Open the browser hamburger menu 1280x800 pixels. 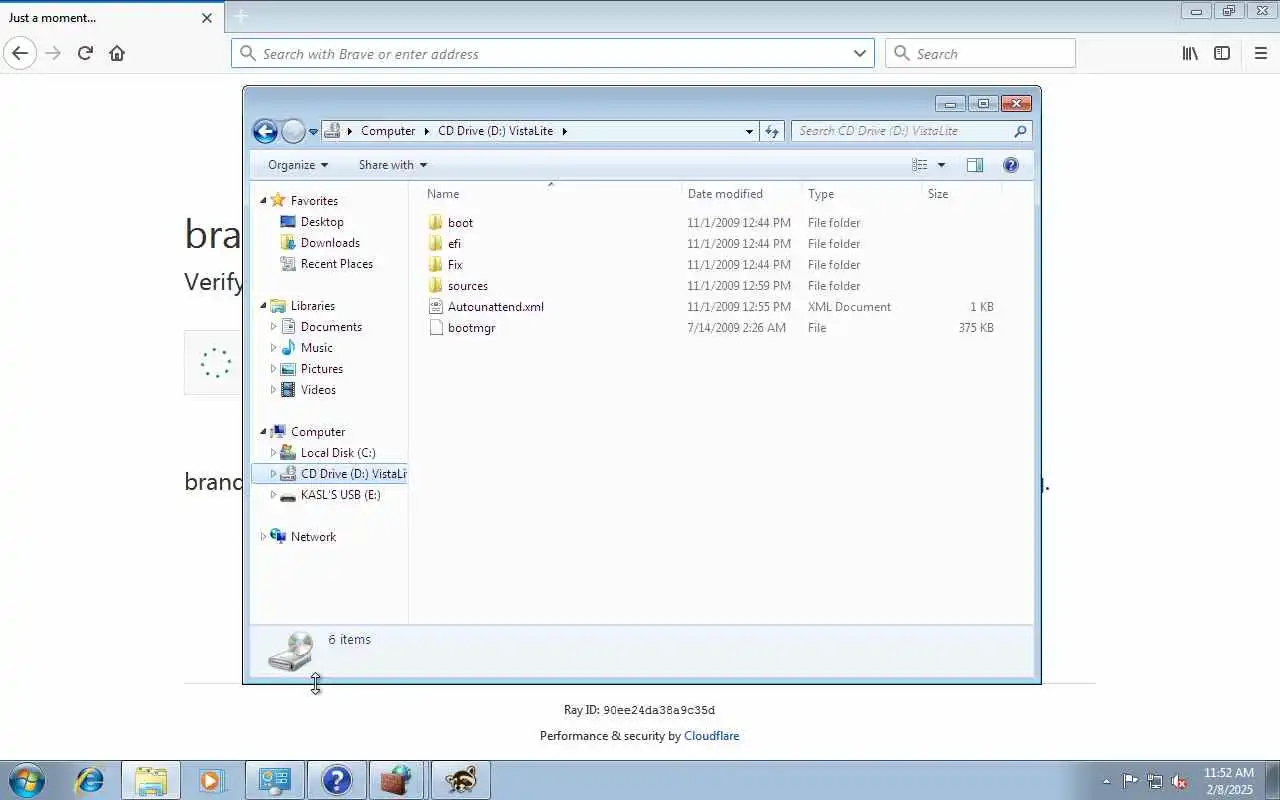pos(1260,53)
